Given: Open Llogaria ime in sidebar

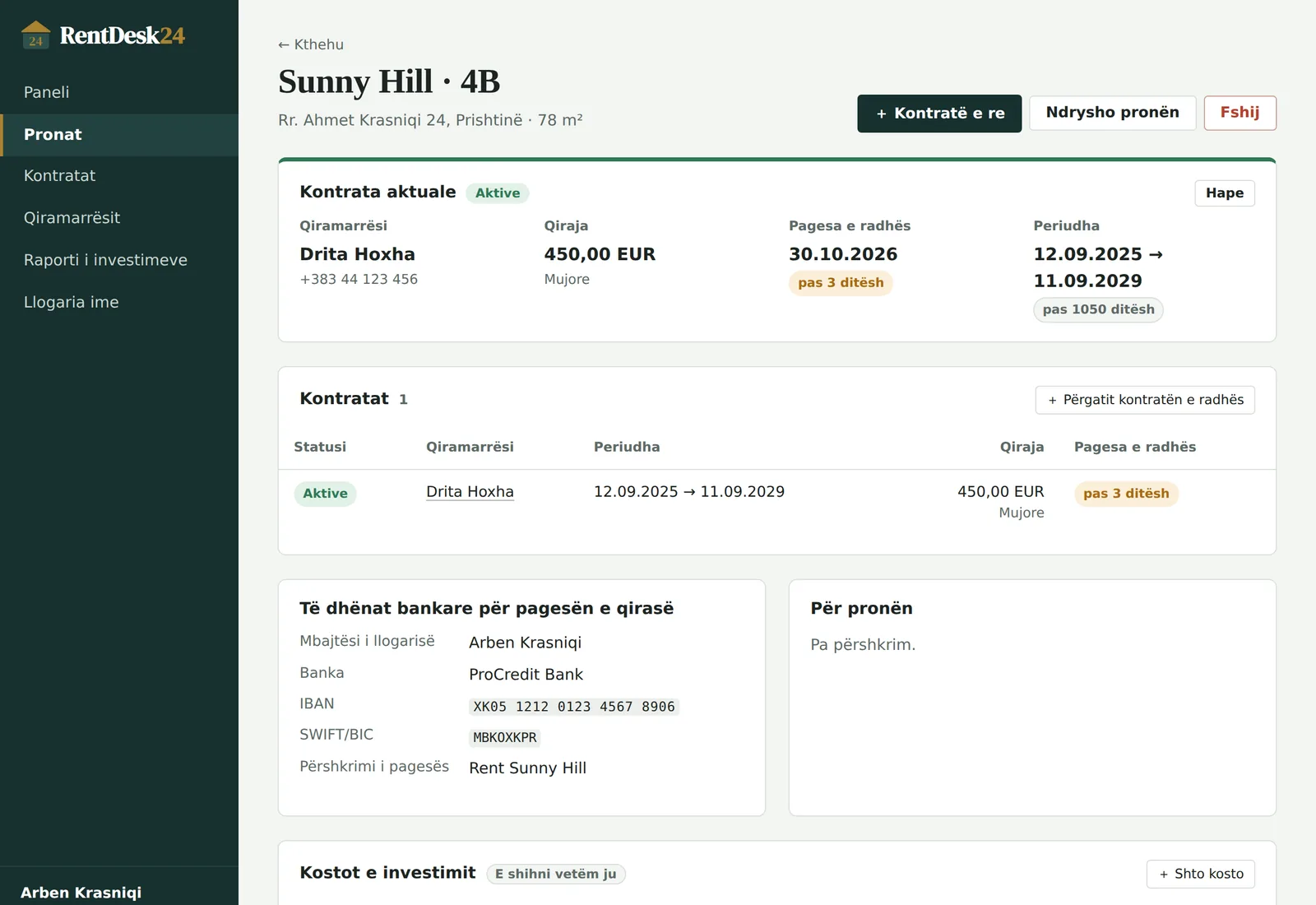Looking at the screenshot, I should (x=119, y=302).
